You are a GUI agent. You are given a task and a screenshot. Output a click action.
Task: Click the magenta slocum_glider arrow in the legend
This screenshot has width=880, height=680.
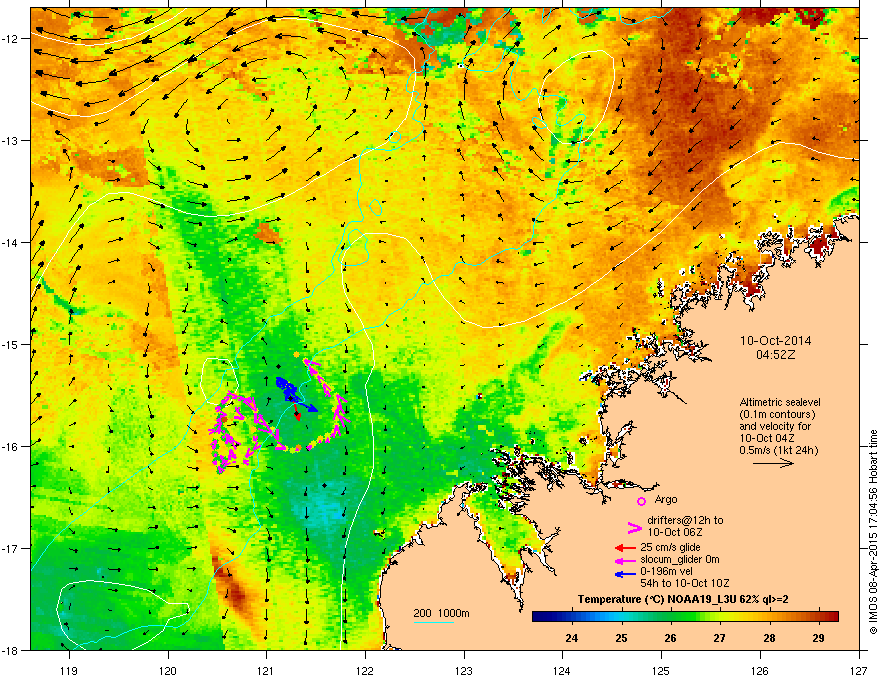click(x=625, y=560)
